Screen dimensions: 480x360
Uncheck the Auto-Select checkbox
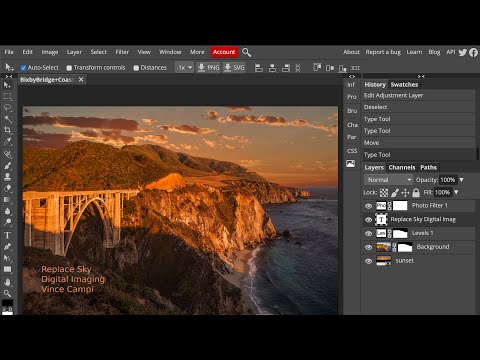[x=23, y=68]
